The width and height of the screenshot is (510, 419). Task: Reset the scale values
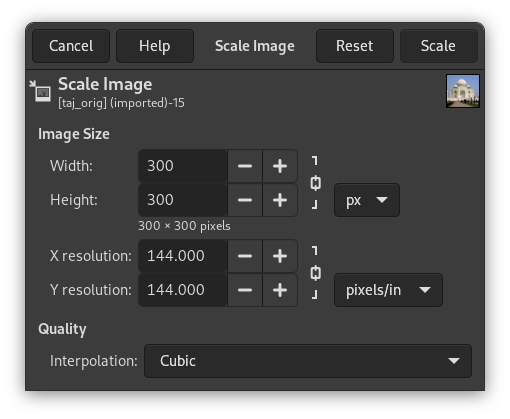(355, 46)
